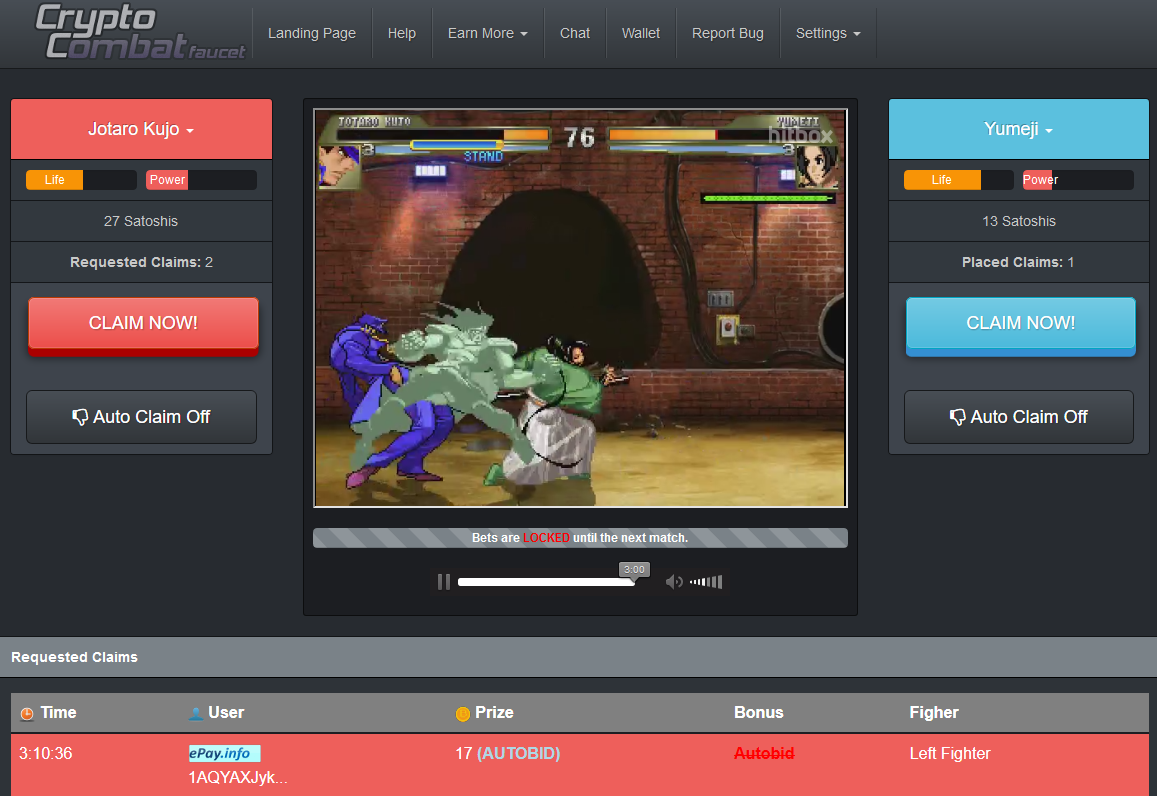Screen dimensions: 1157x796
Task: Click the blue CLAIM NOW! button
Action: coord(1020,326)
